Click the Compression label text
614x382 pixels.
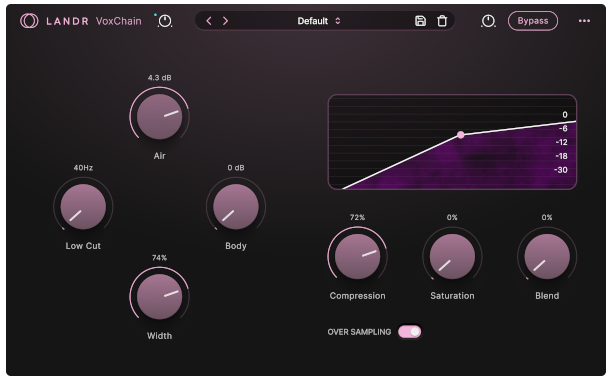click(358, 296)
